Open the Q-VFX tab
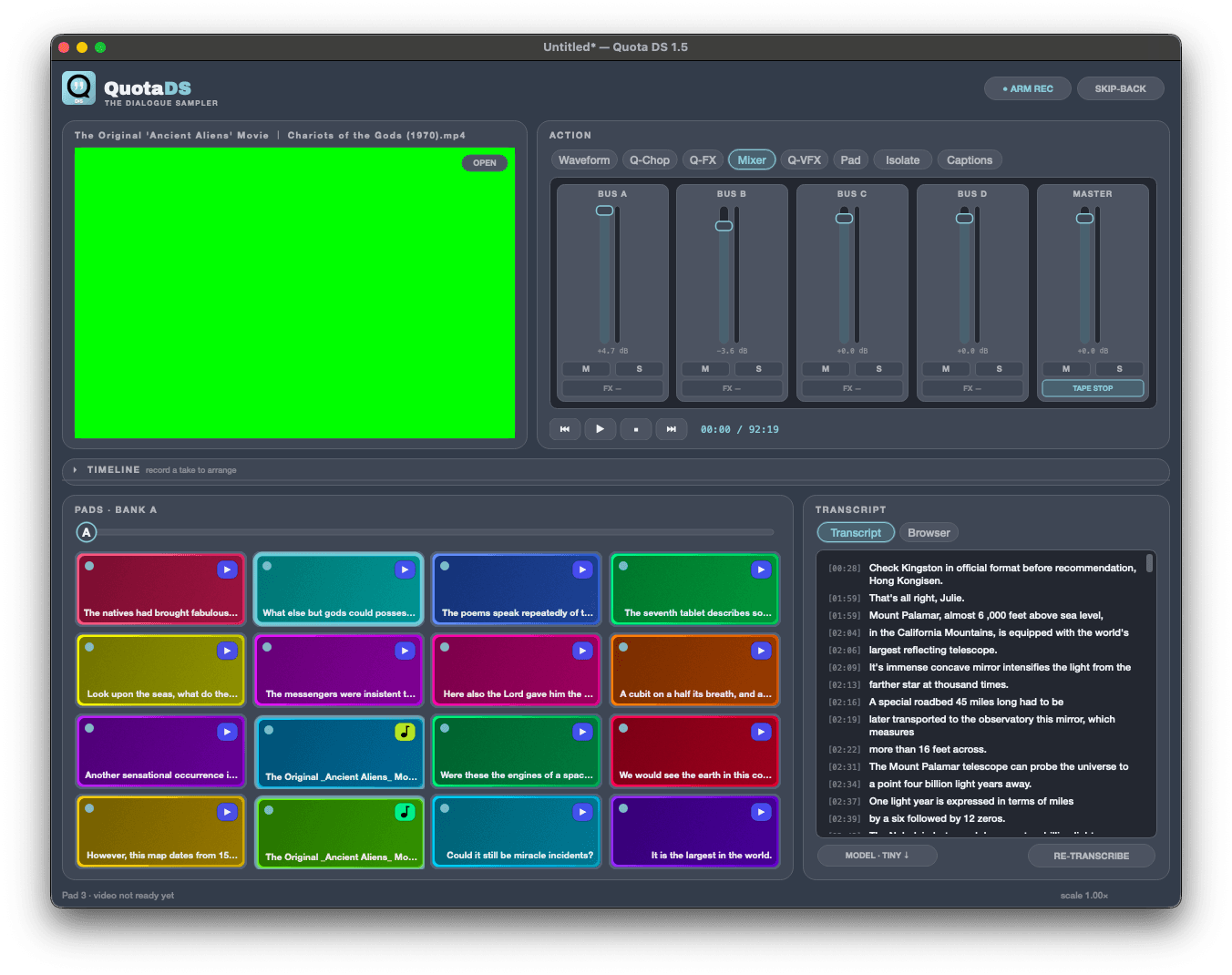 point(805,160)
